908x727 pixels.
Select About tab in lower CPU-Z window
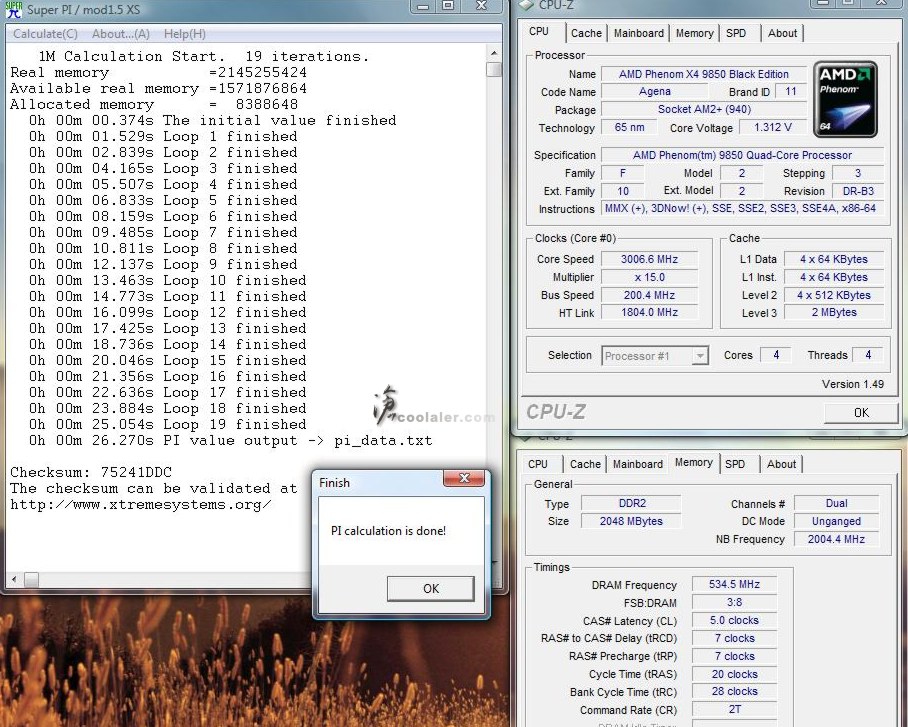click(x=781, y=464)
